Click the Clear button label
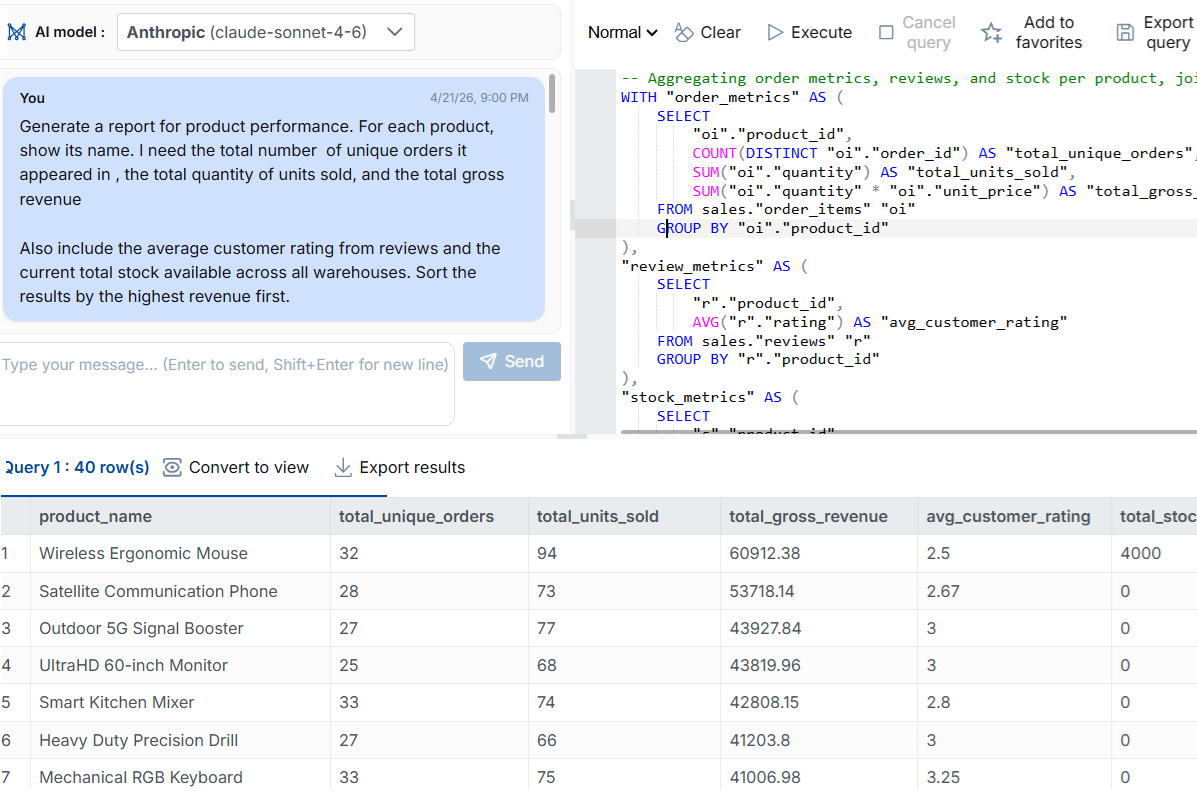Screen dimensions: 1197x791 720,32
